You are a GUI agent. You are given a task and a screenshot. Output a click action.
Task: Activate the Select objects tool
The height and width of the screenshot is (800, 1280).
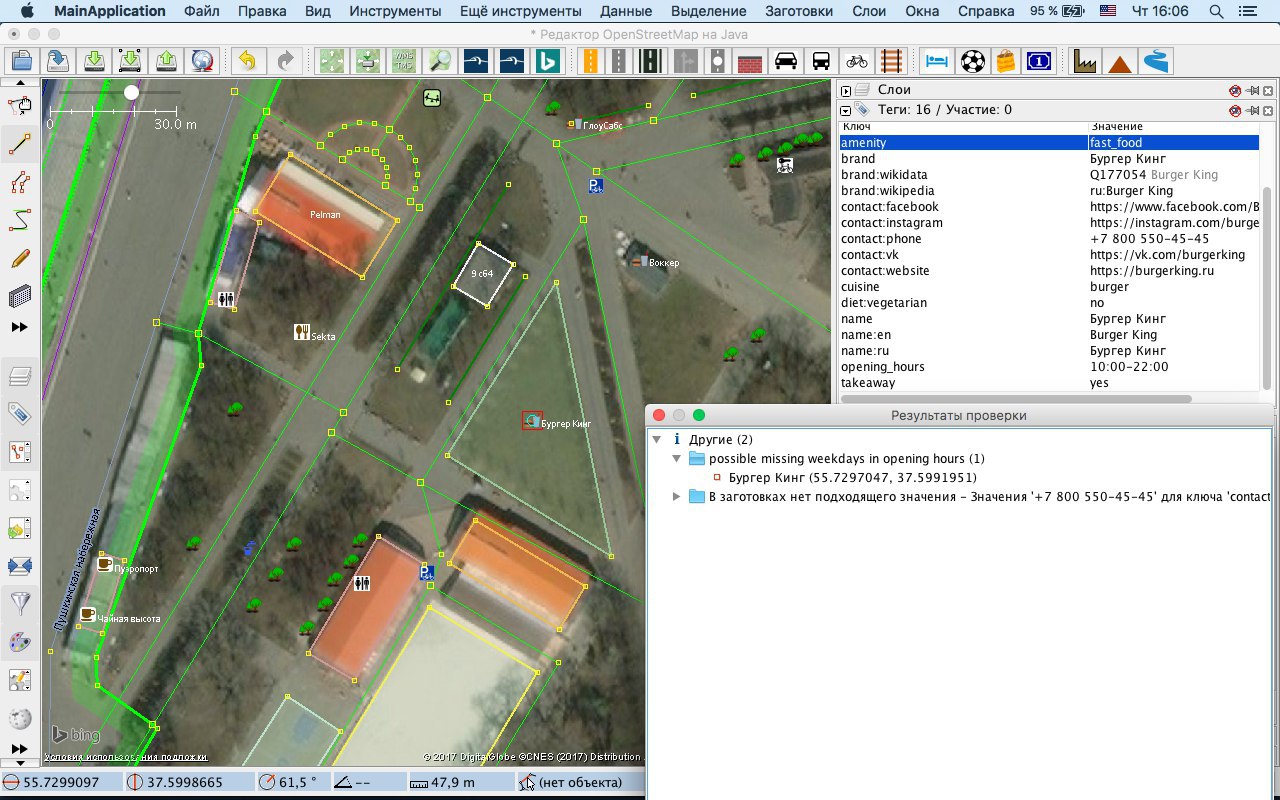point(20,106)
